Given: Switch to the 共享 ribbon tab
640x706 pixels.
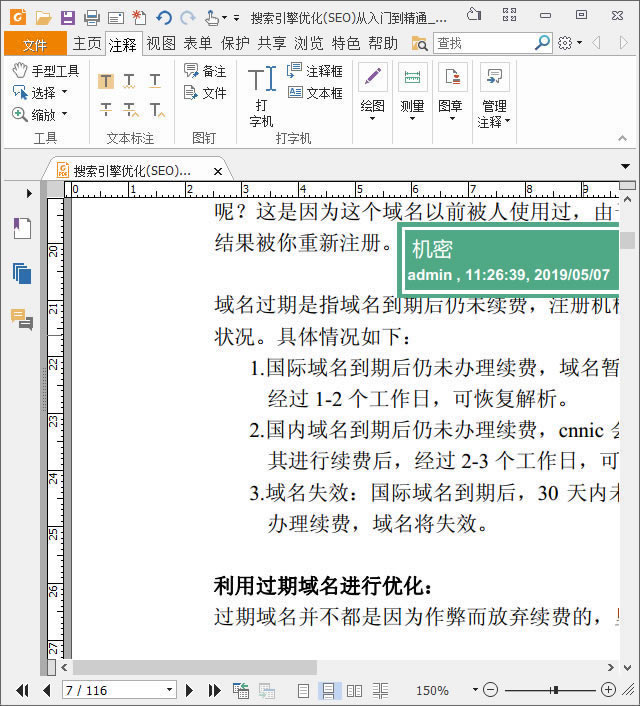Looking at the screenshot, I should pos(272,44).
